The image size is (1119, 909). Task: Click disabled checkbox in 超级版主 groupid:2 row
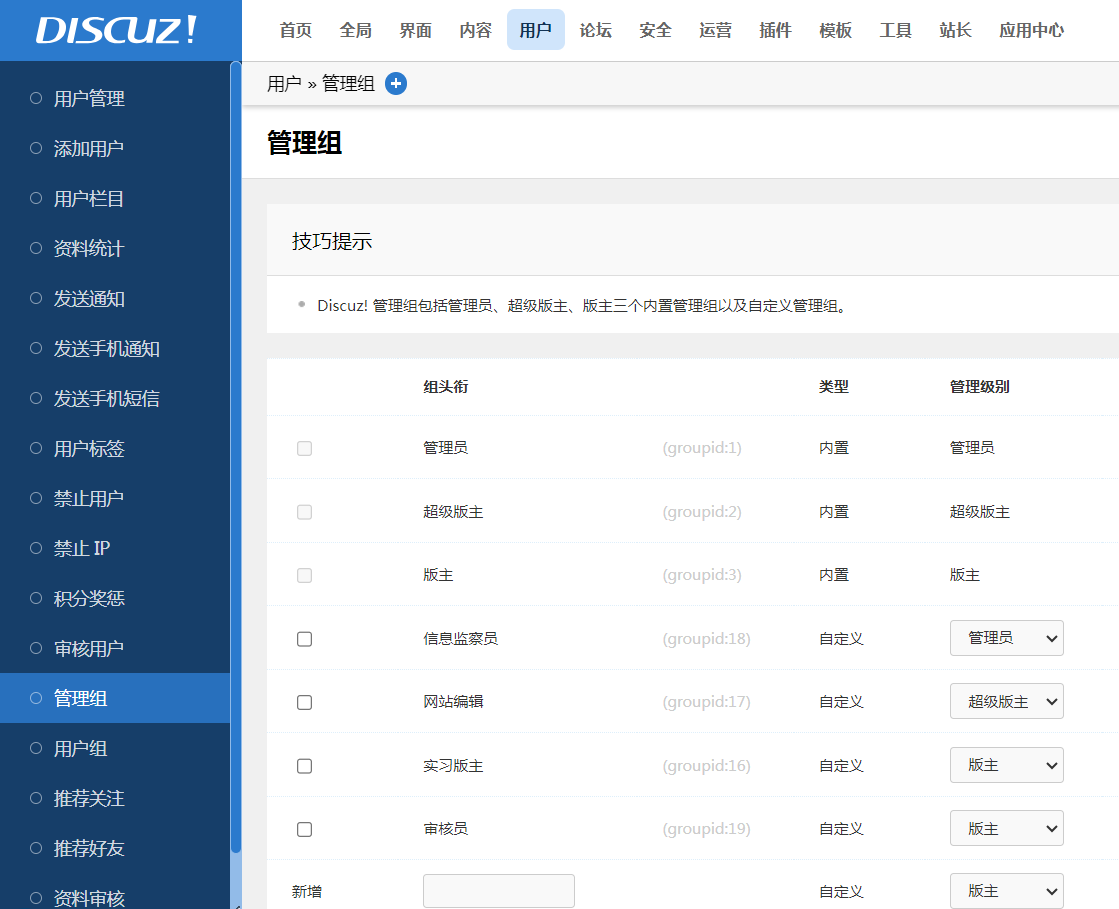(x=305, y=512)
